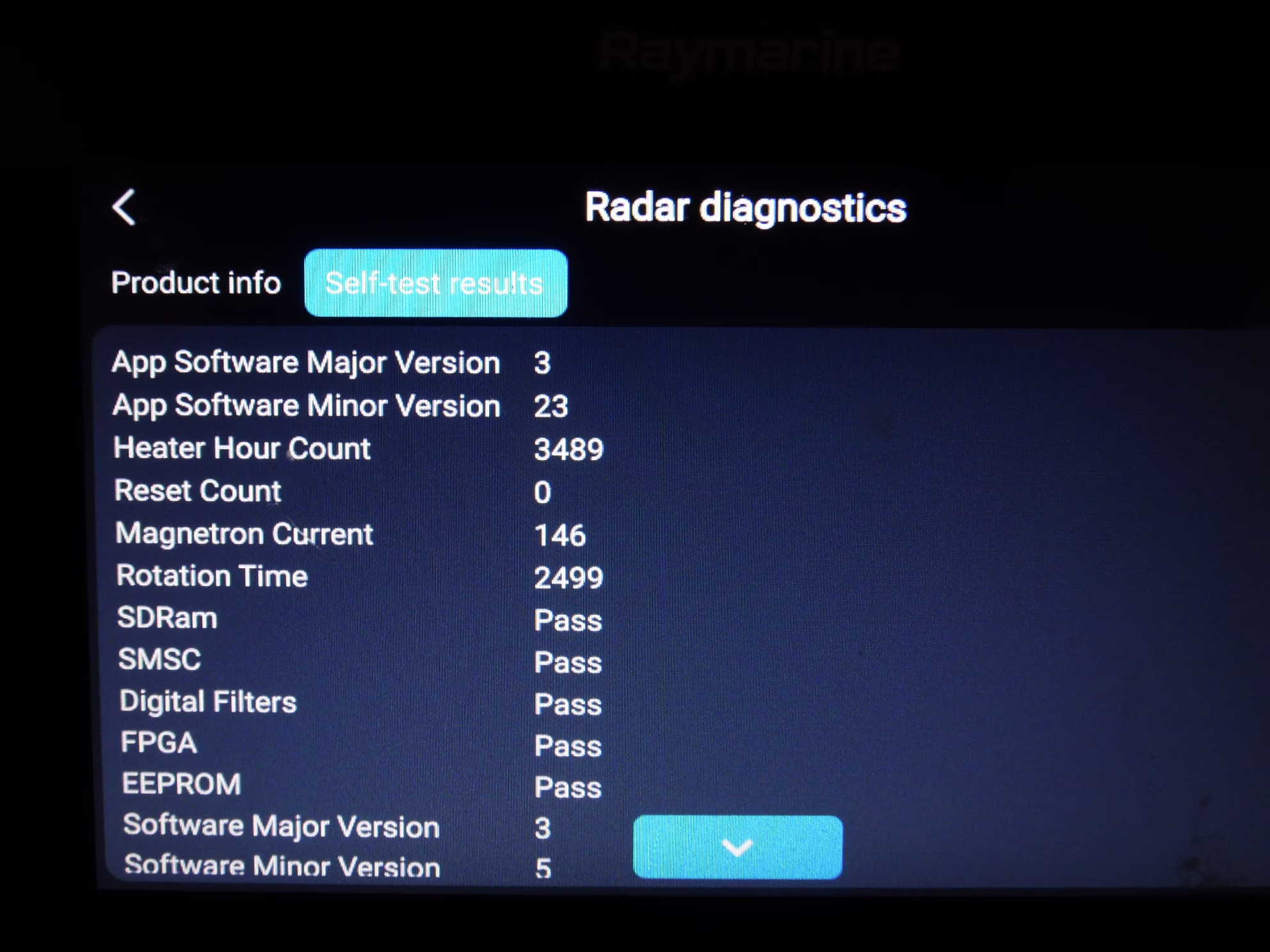The height and width of the screenshot is (952, 1270).
Task: Click the FPGA self-test entry
Action: (x=159, y=743)
